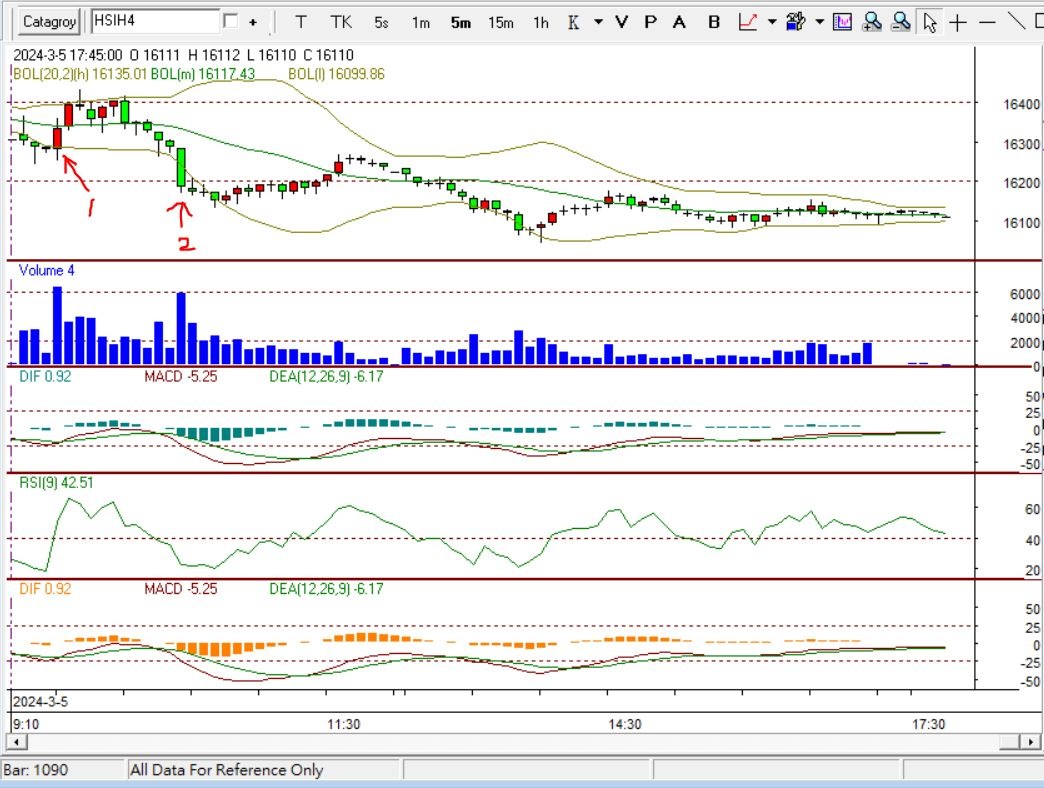Select the 1h timeframe option
Viewport: 1044px width, 788px height.
(x=540, y=22)
